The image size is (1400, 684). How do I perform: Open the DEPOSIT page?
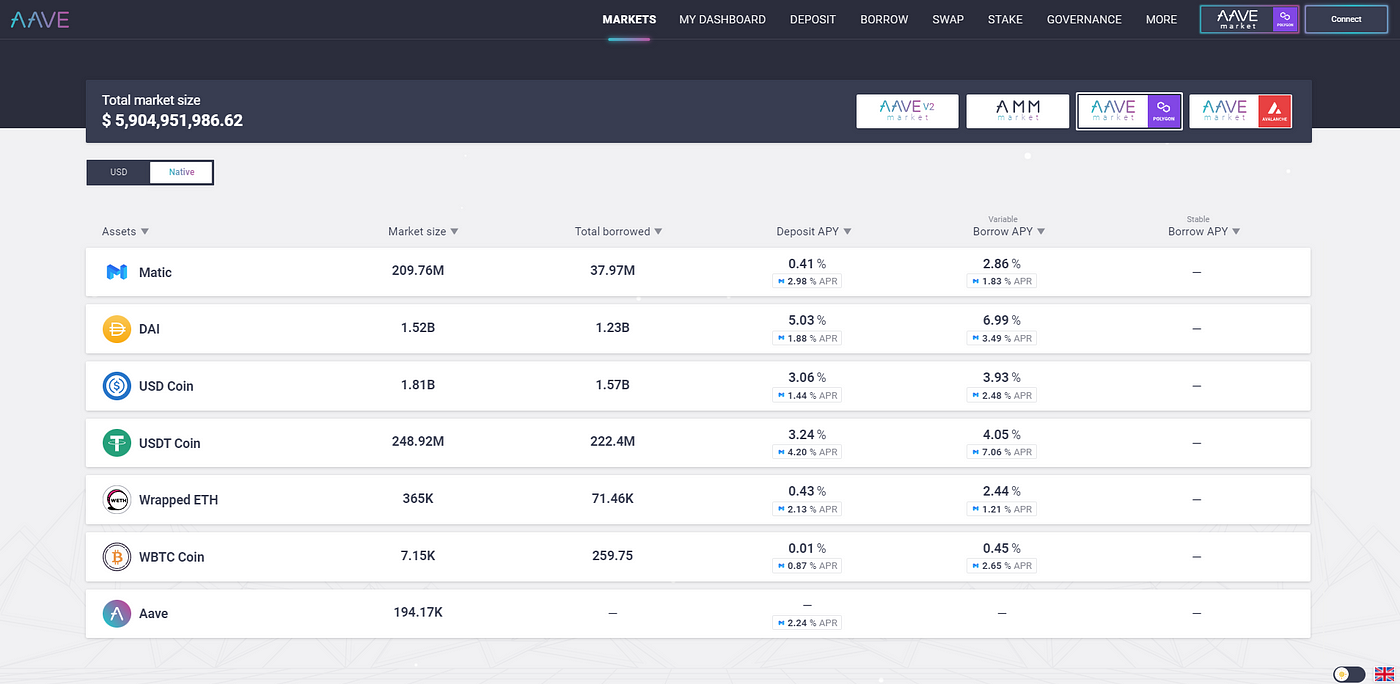point(813,19)
